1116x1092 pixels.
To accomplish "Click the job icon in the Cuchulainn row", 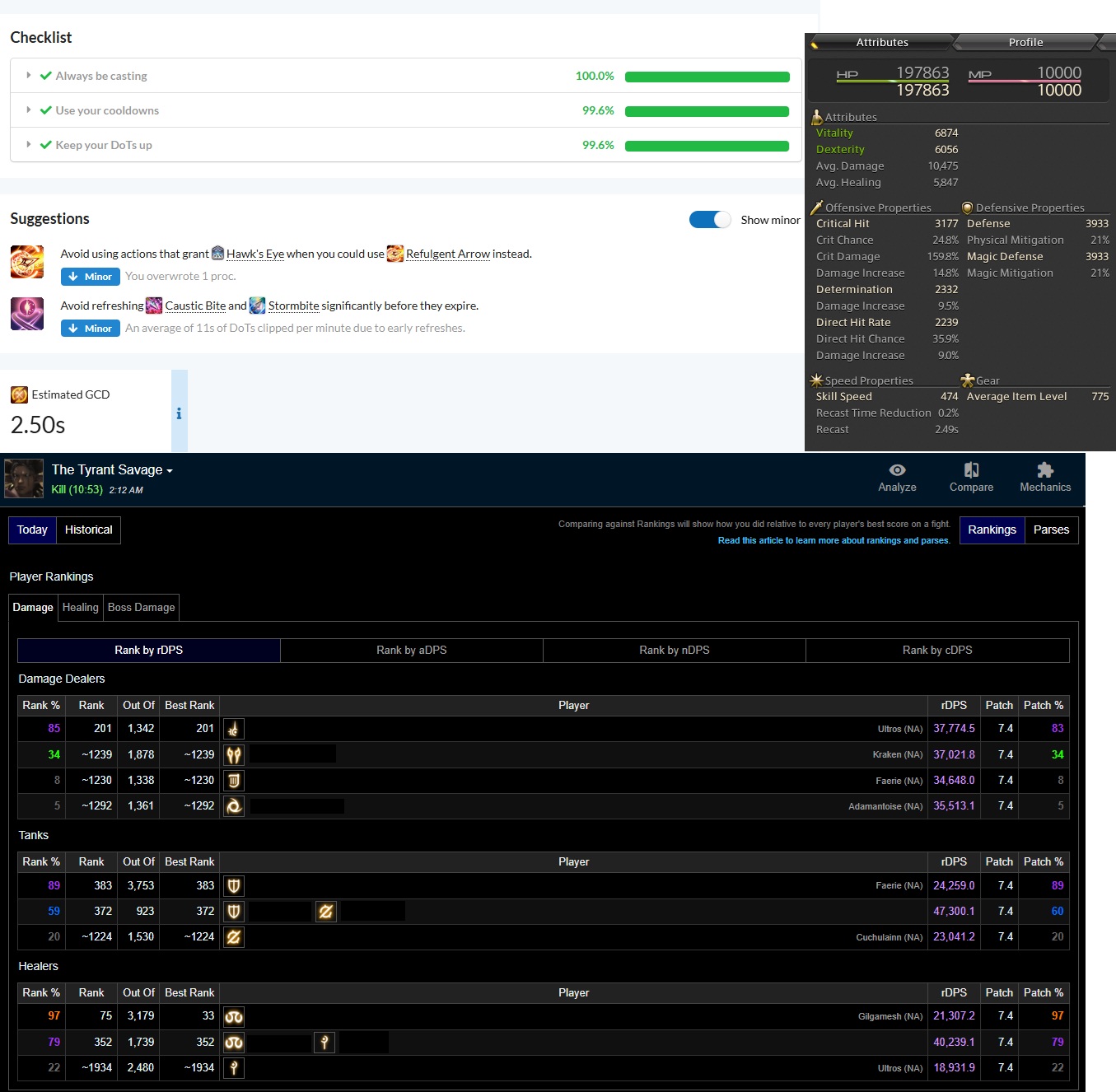I will [234, 936].
